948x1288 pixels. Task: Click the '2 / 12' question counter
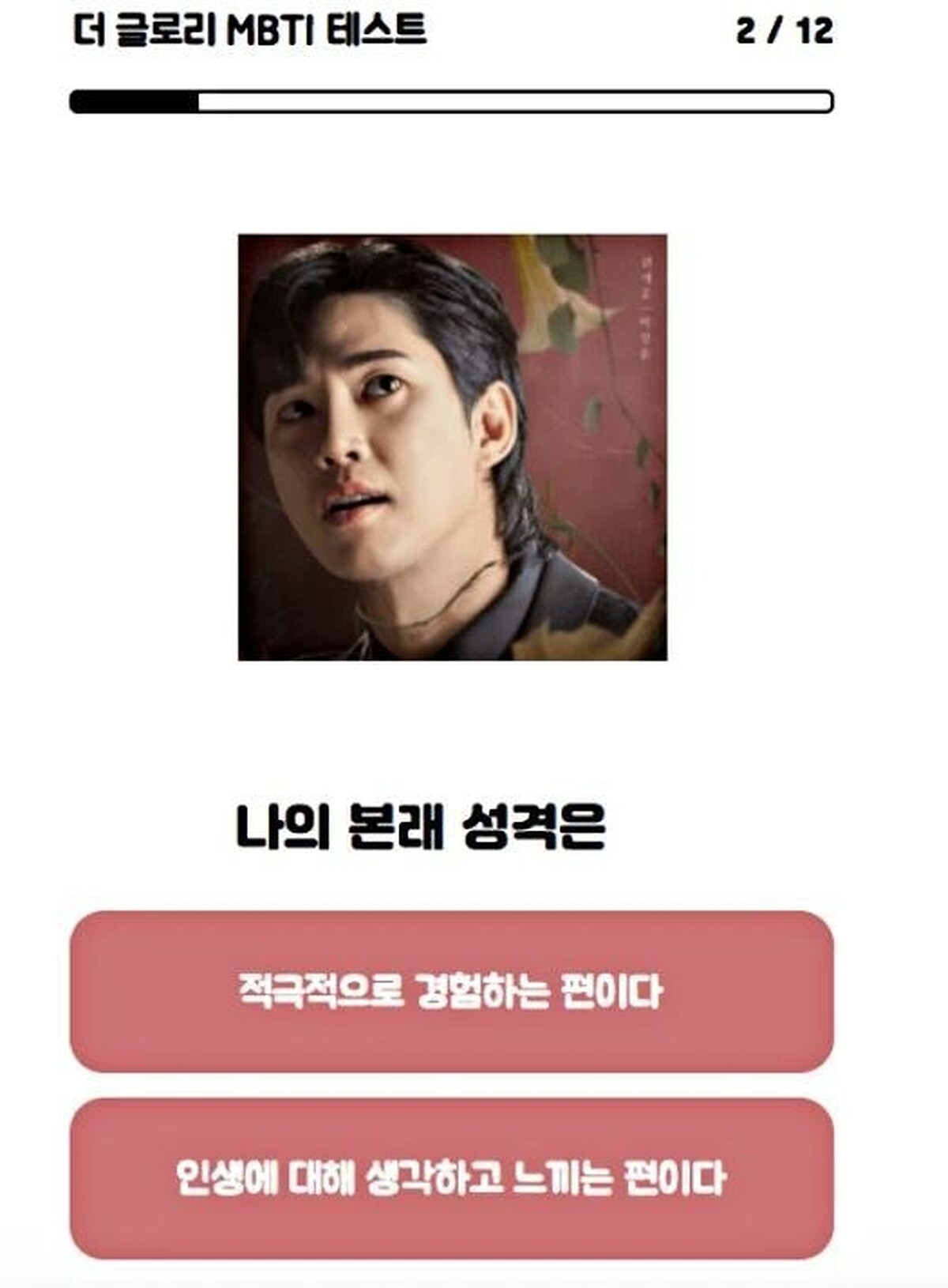pyautogui.click(x=784, y=32)
